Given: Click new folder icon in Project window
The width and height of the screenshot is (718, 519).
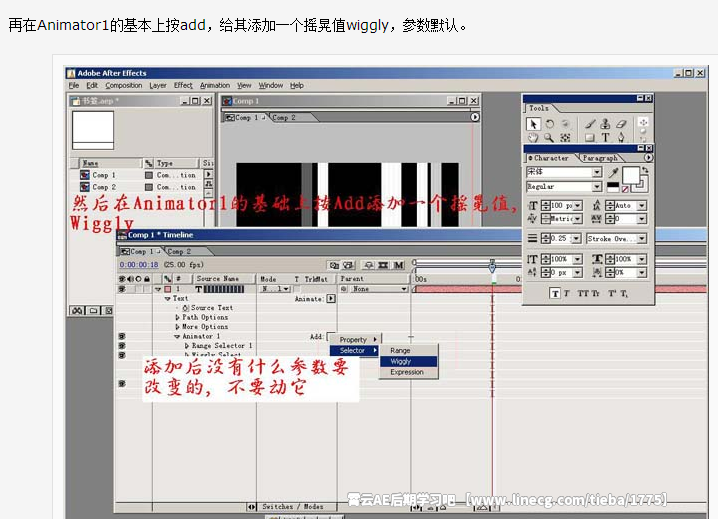Looking at the screenshot, I should [93, 311].
